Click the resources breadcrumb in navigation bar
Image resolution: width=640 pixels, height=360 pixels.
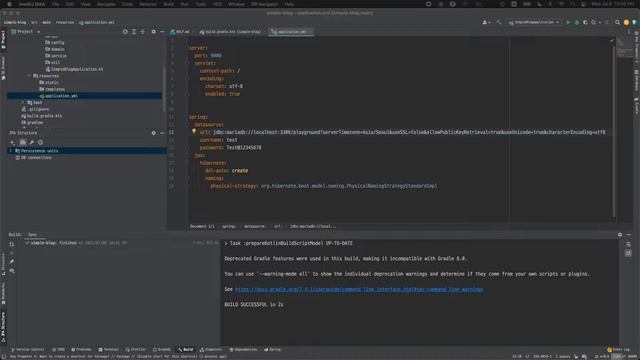[x=65, y=22]
